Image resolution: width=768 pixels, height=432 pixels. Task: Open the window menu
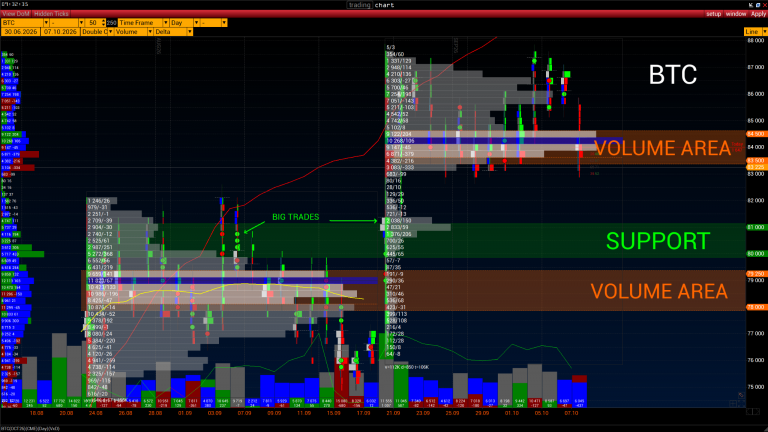pyautogui.click(x=736, y=14)
